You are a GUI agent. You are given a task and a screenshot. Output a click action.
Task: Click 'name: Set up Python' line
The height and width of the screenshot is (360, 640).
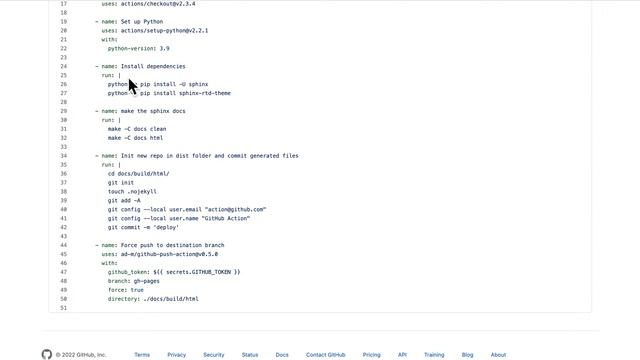(129, 22)
